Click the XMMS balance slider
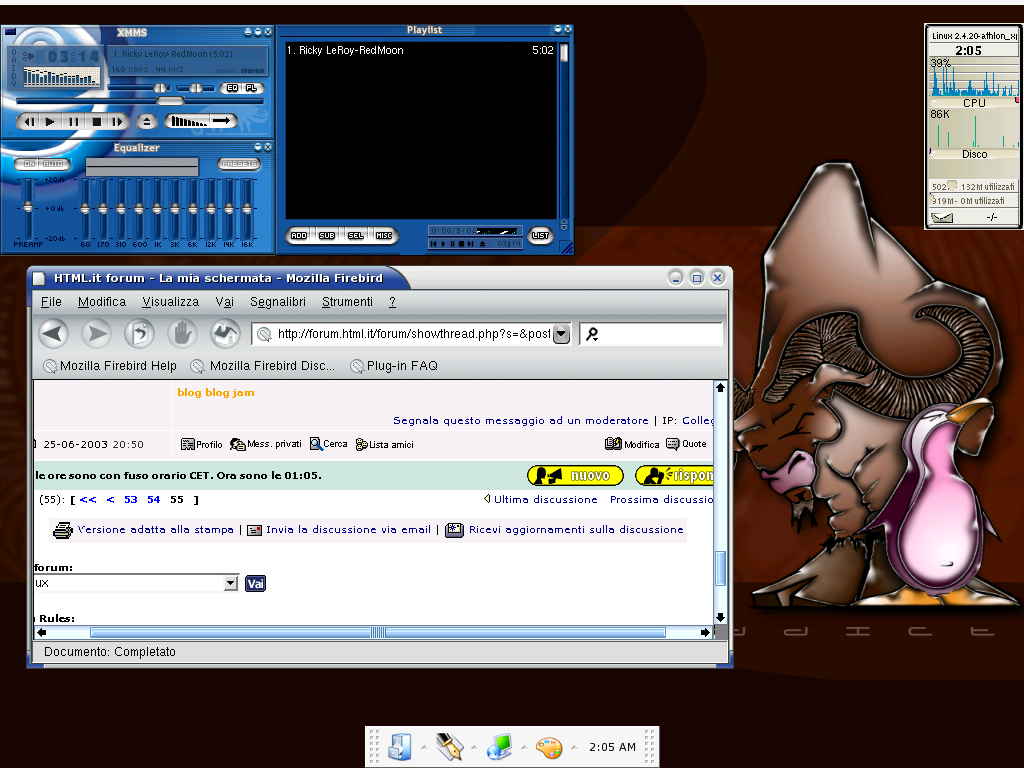The width and height of the screenshot is (1024, 768). click(x=196, y=88)
